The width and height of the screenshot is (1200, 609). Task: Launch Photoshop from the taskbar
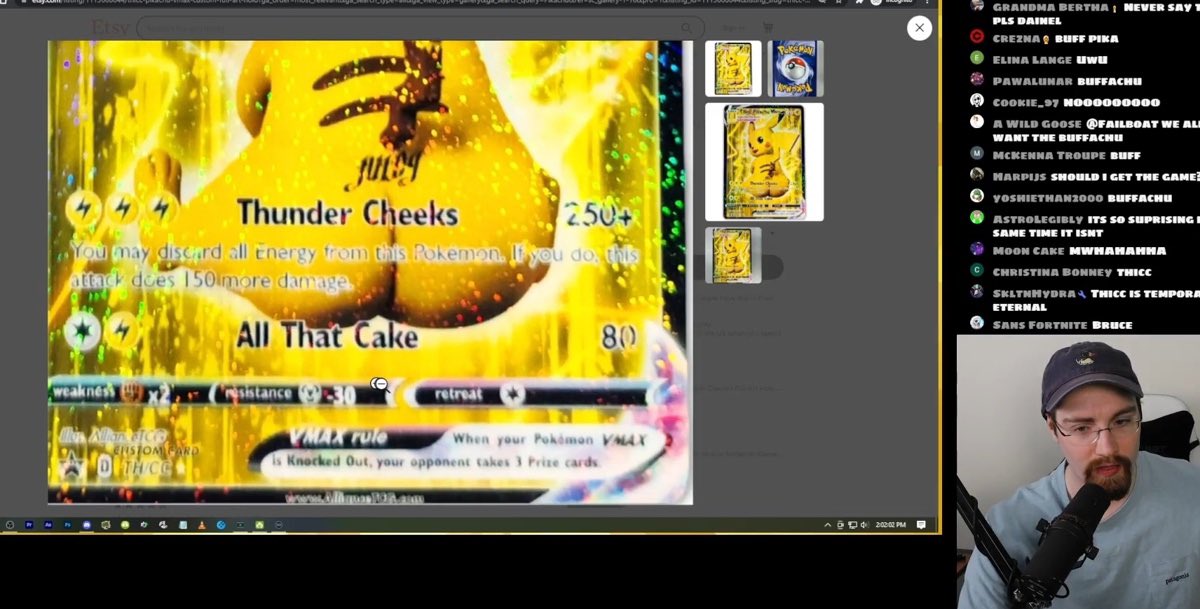click(x=68, y=524)
